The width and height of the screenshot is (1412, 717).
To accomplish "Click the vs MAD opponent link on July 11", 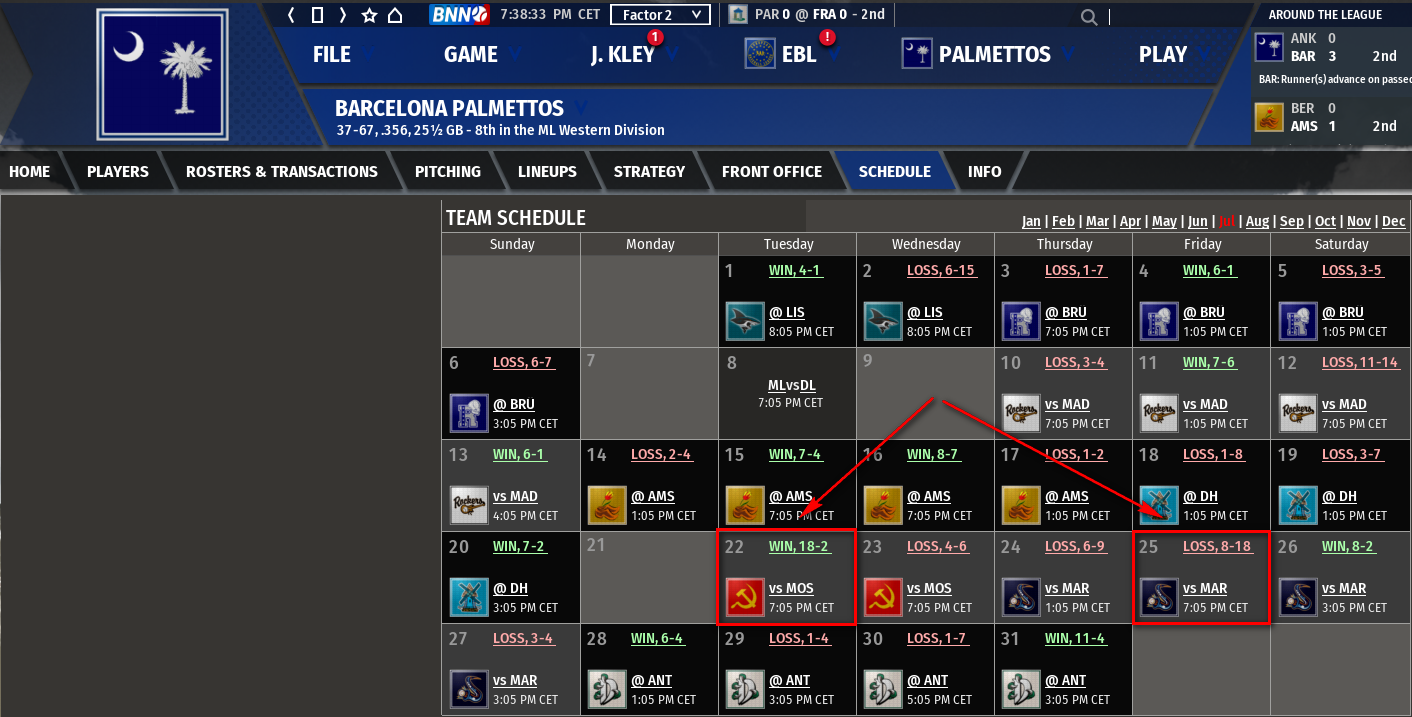I will point(1205,405).
